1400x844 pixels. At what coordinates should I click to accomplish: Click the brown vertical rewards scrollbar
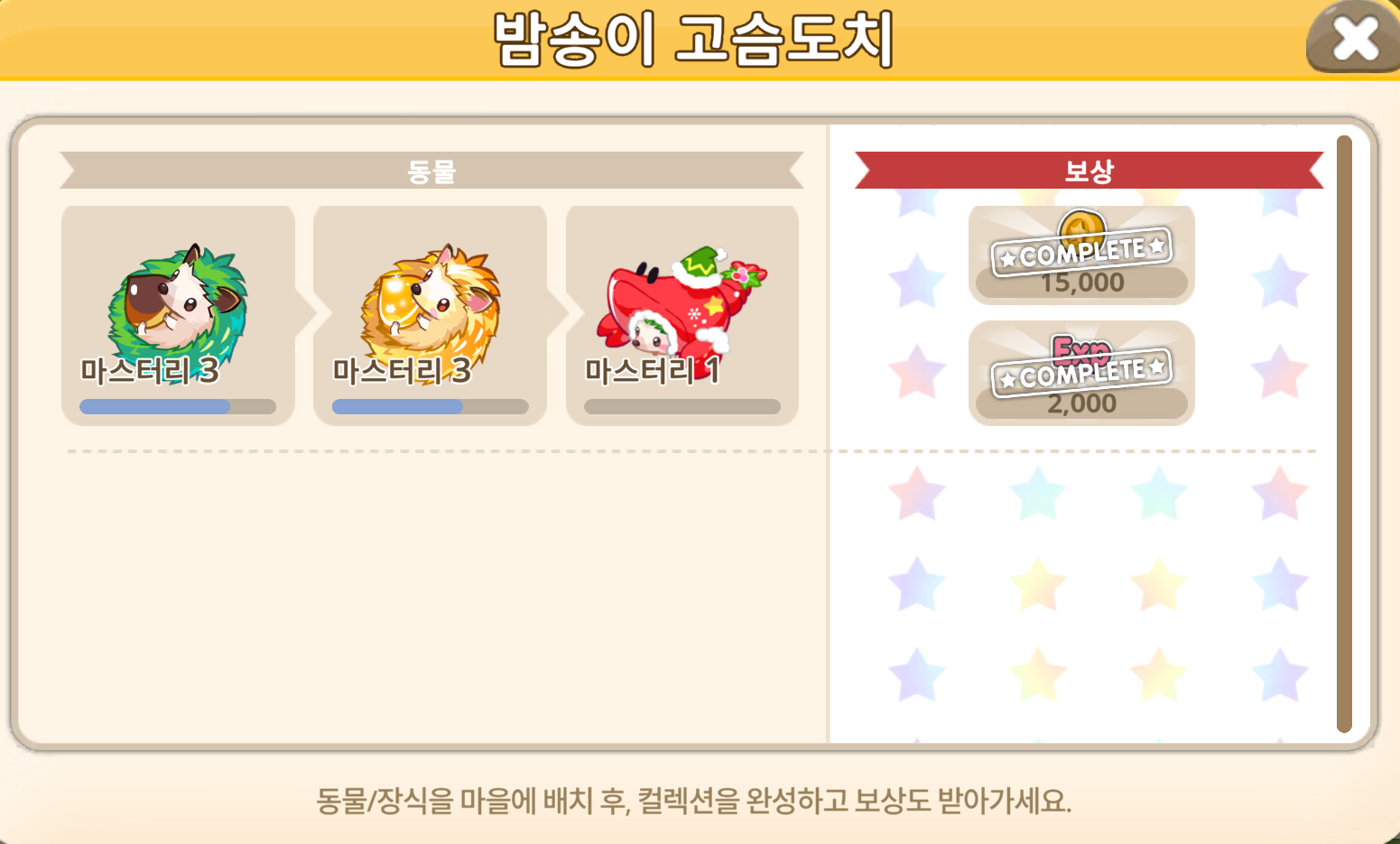point(1344,433)
